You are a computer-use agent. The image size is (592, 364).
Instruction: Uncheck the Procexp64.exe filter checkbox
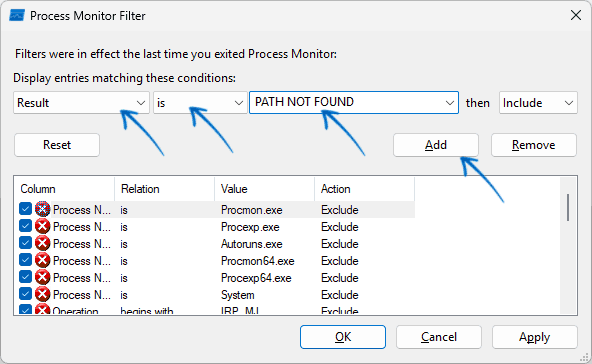pyautogui.click(x=25, y=277)
